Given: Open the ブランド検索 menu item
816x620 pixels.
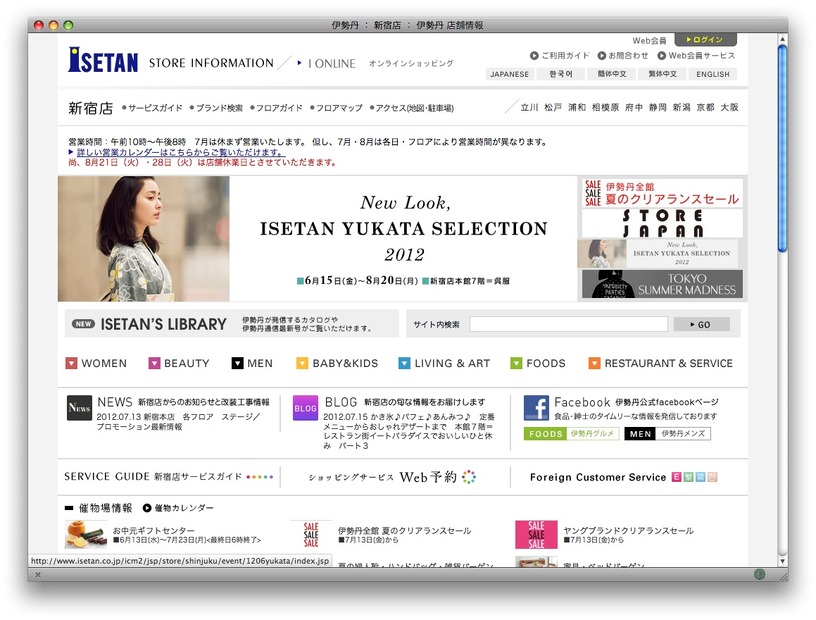Looking at the screenshot, I should [216, 108].
